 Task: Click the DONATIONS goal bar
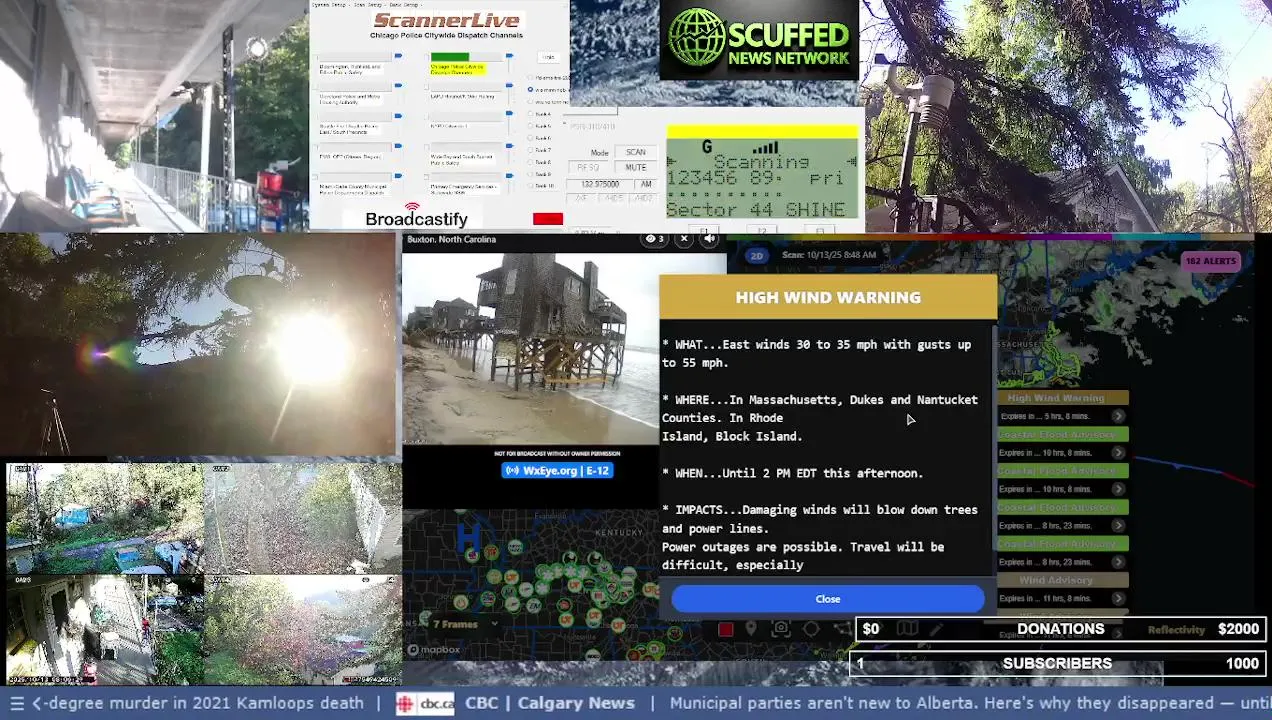pyautogui.click(x=1060, y=629)
